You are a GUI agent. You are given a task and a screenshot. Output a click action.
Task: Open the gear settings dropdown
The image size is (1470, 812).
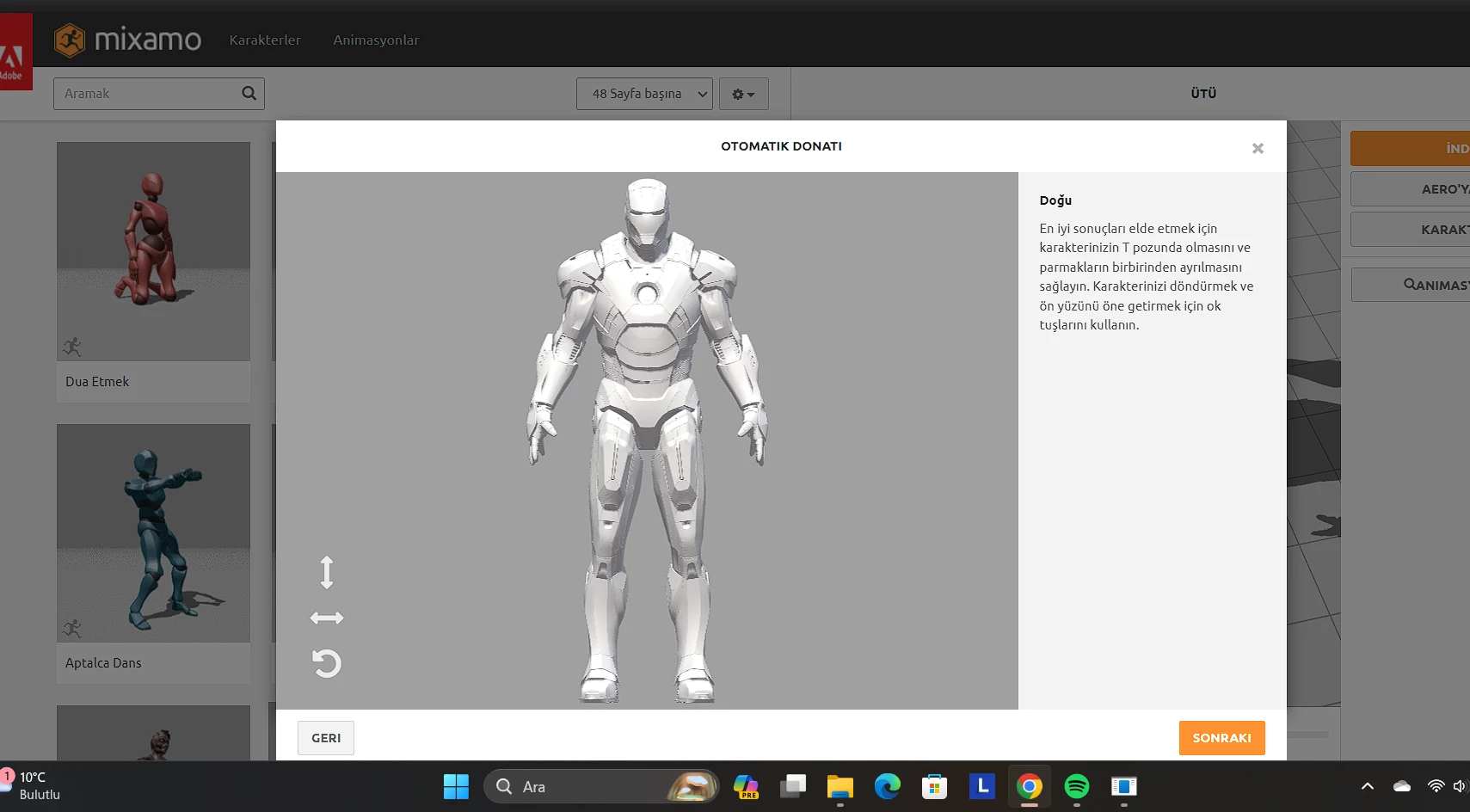(743, 94)
